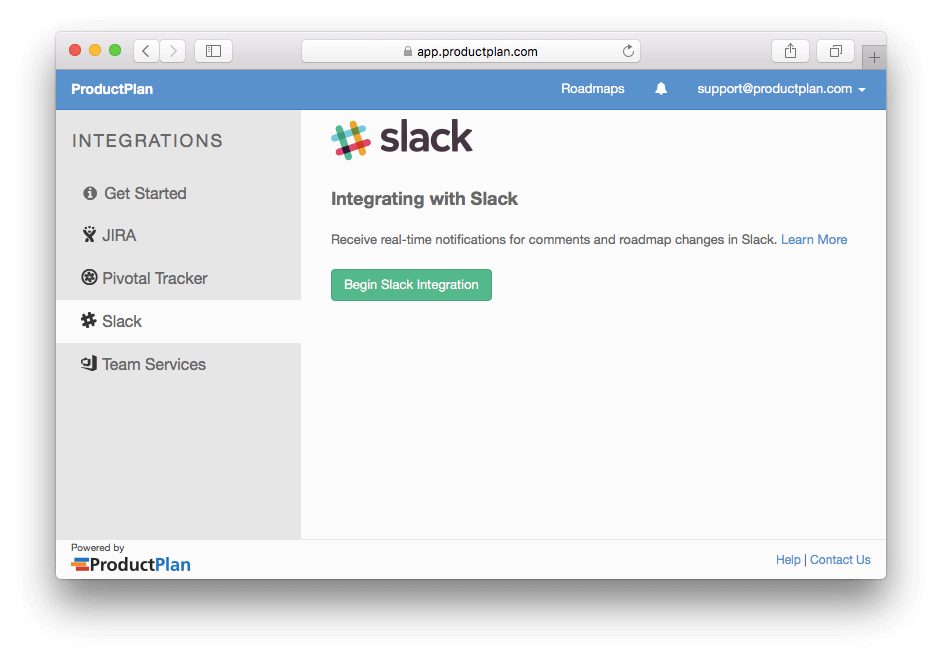942x659 pixels.
Task: Switch to the Team Services integration tab
Action: point(178,364)
